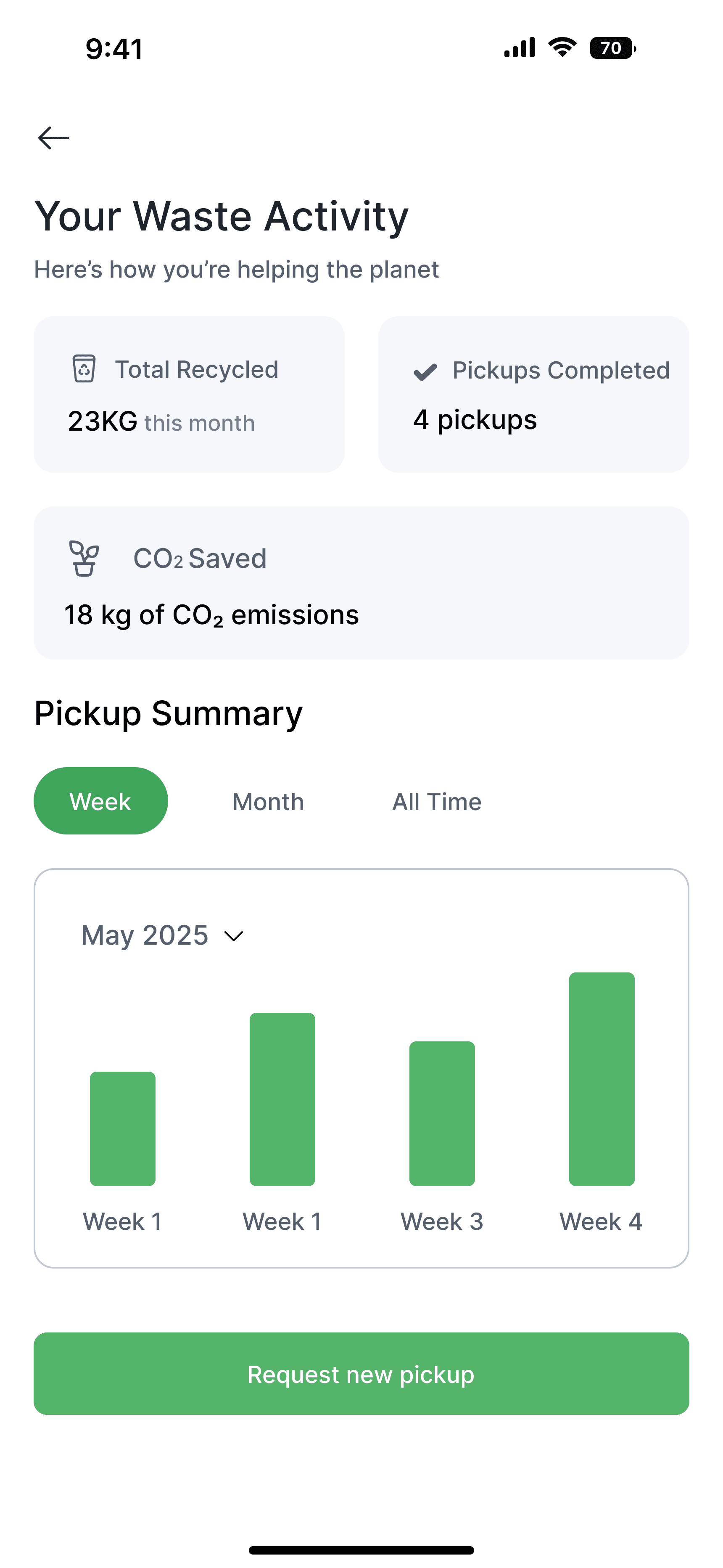Click the Pickups Completed checkmark icon

click(425, 371)
